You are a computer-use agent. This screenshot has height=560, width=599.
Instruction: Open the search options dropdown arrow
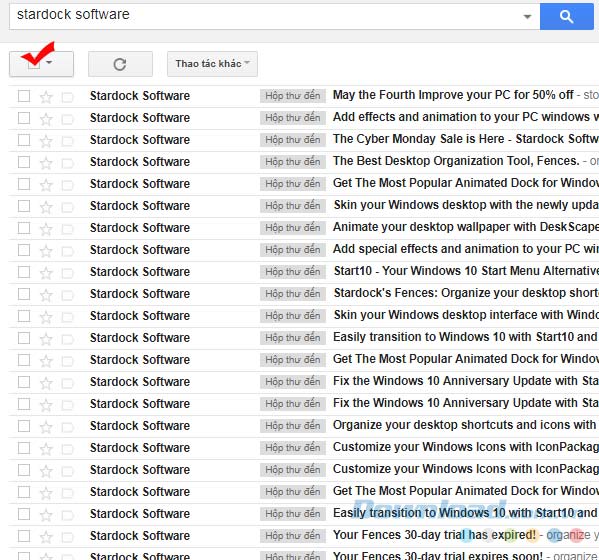pos(527,16)
